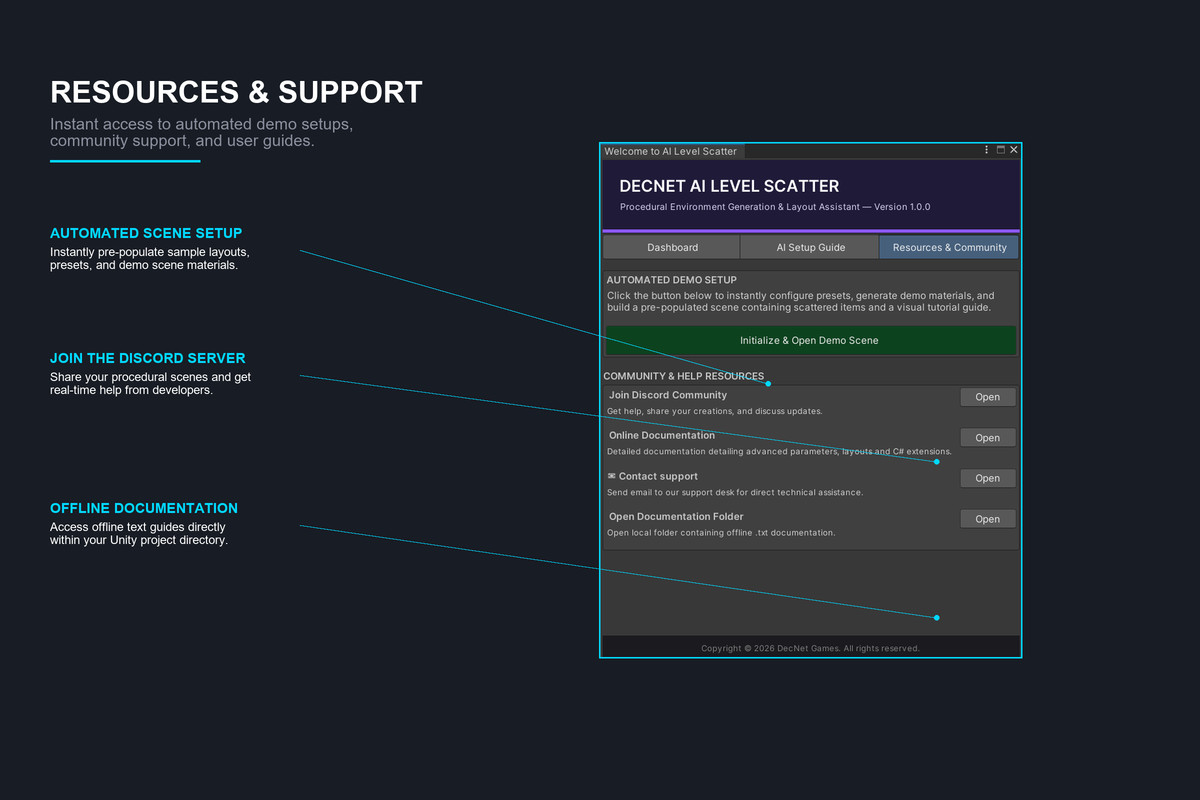Open the Documentation Folder location

point(988,519)
